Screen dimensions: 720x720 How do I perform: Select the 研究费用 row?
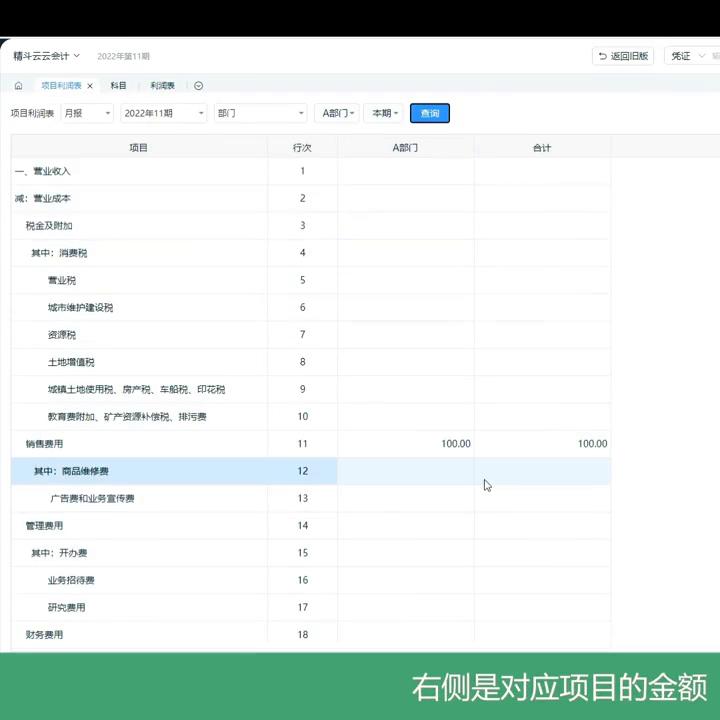click(311, 608)
